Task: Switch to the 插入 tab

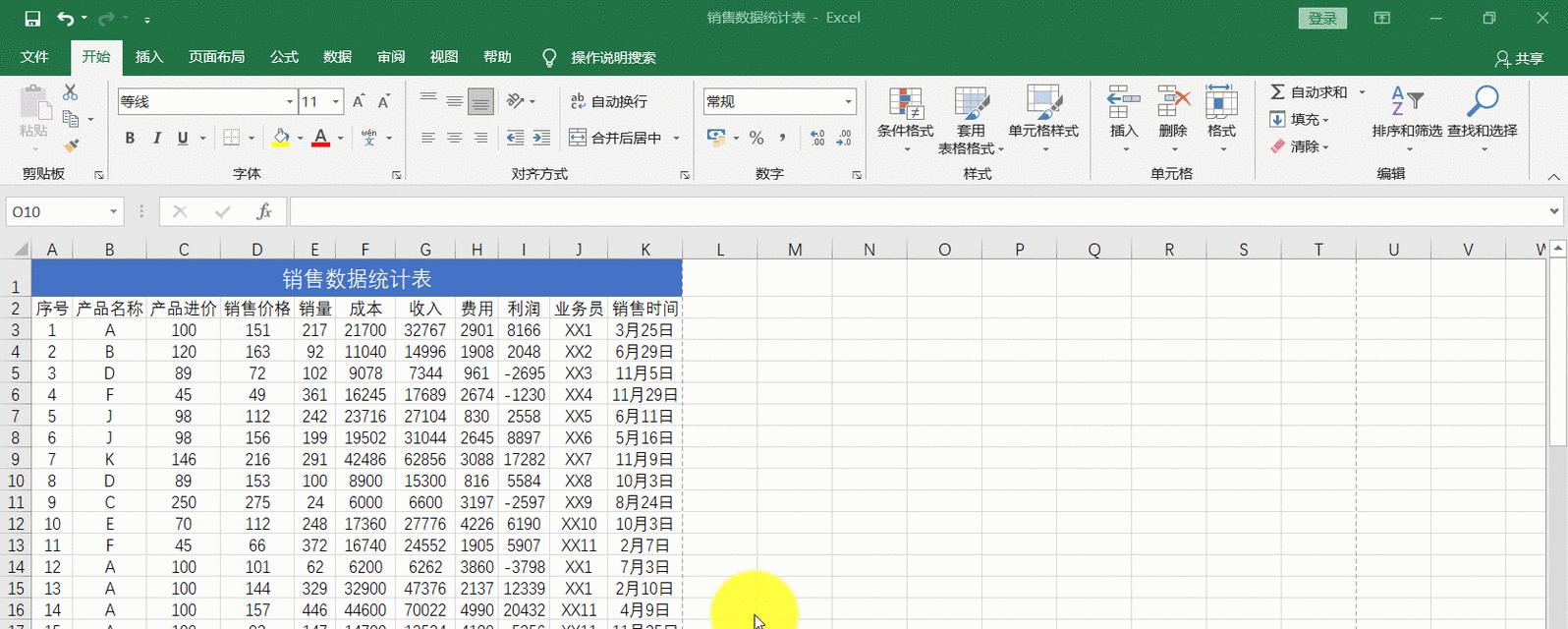Action: pyautogui.click(x=149, y=57)
